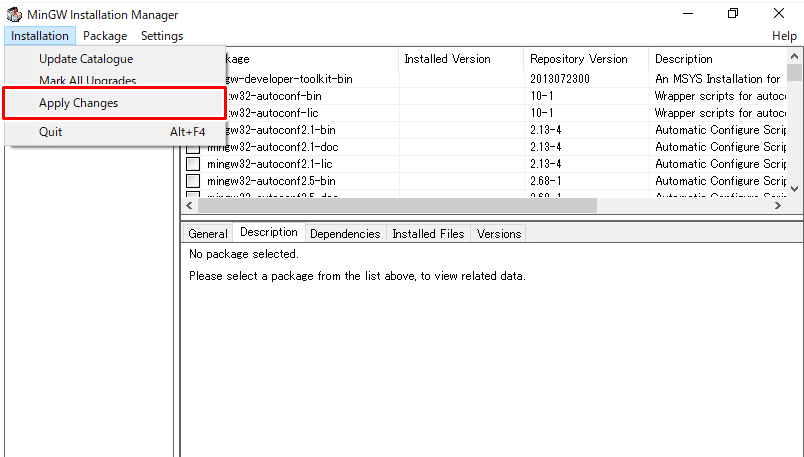This screenshot has height=457, width=804.
Task: Select the mingw32-autoconf2.1-lic package name
Action: point(270,164)
